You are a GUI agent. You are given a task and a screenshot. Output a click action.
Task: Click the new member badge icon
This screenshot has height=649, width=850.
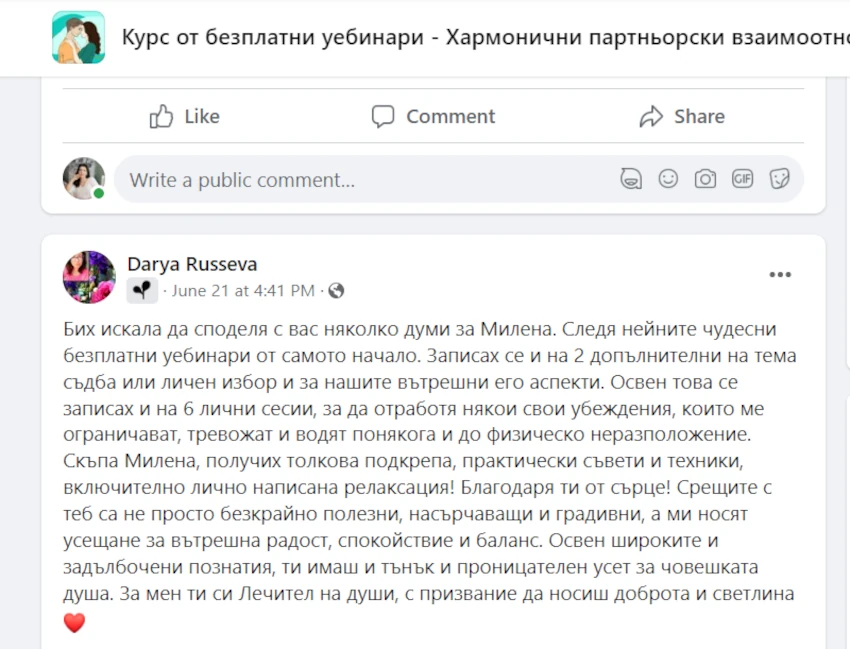click(x=142, y=291)
